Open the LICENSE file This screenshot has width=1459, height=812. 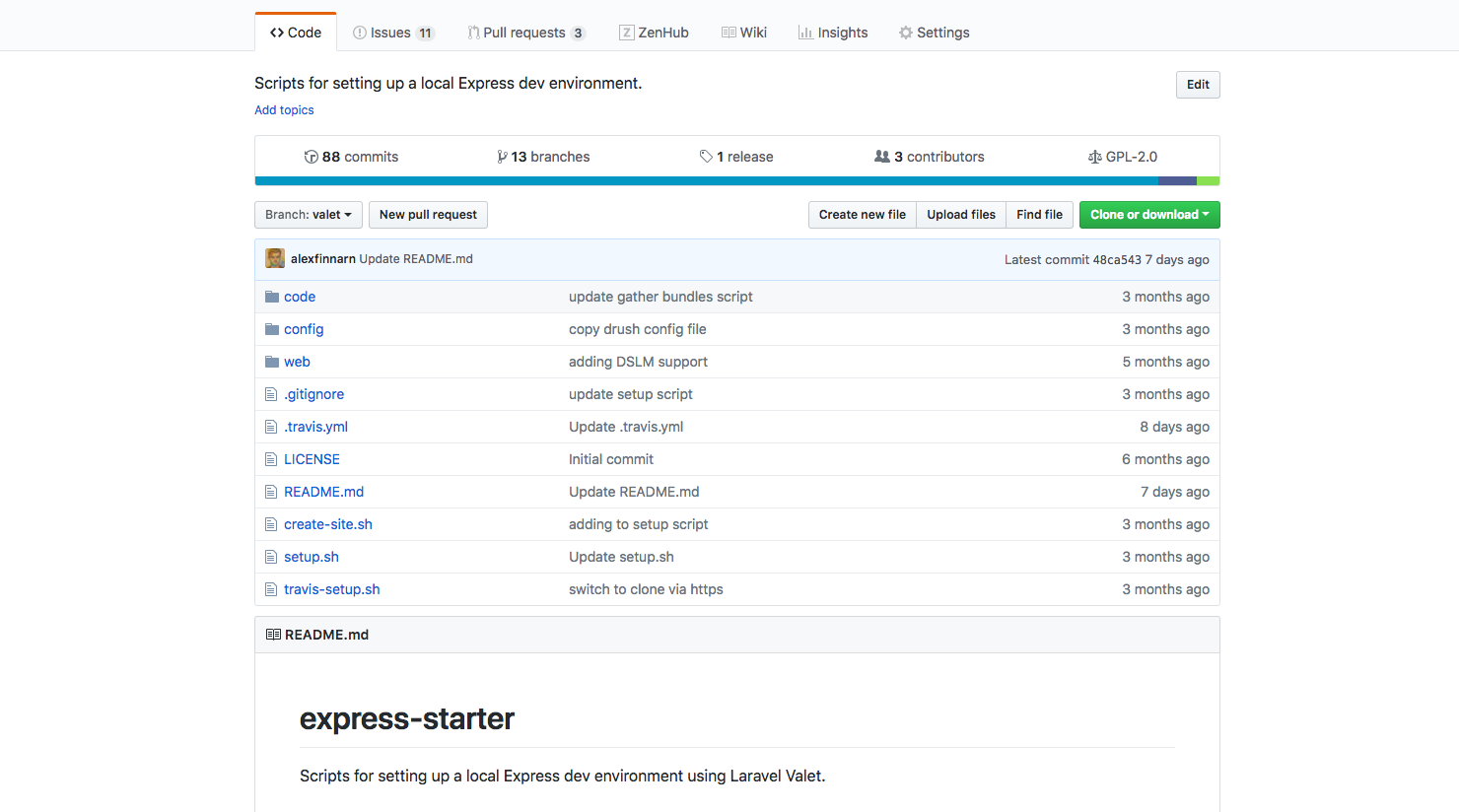312,459
